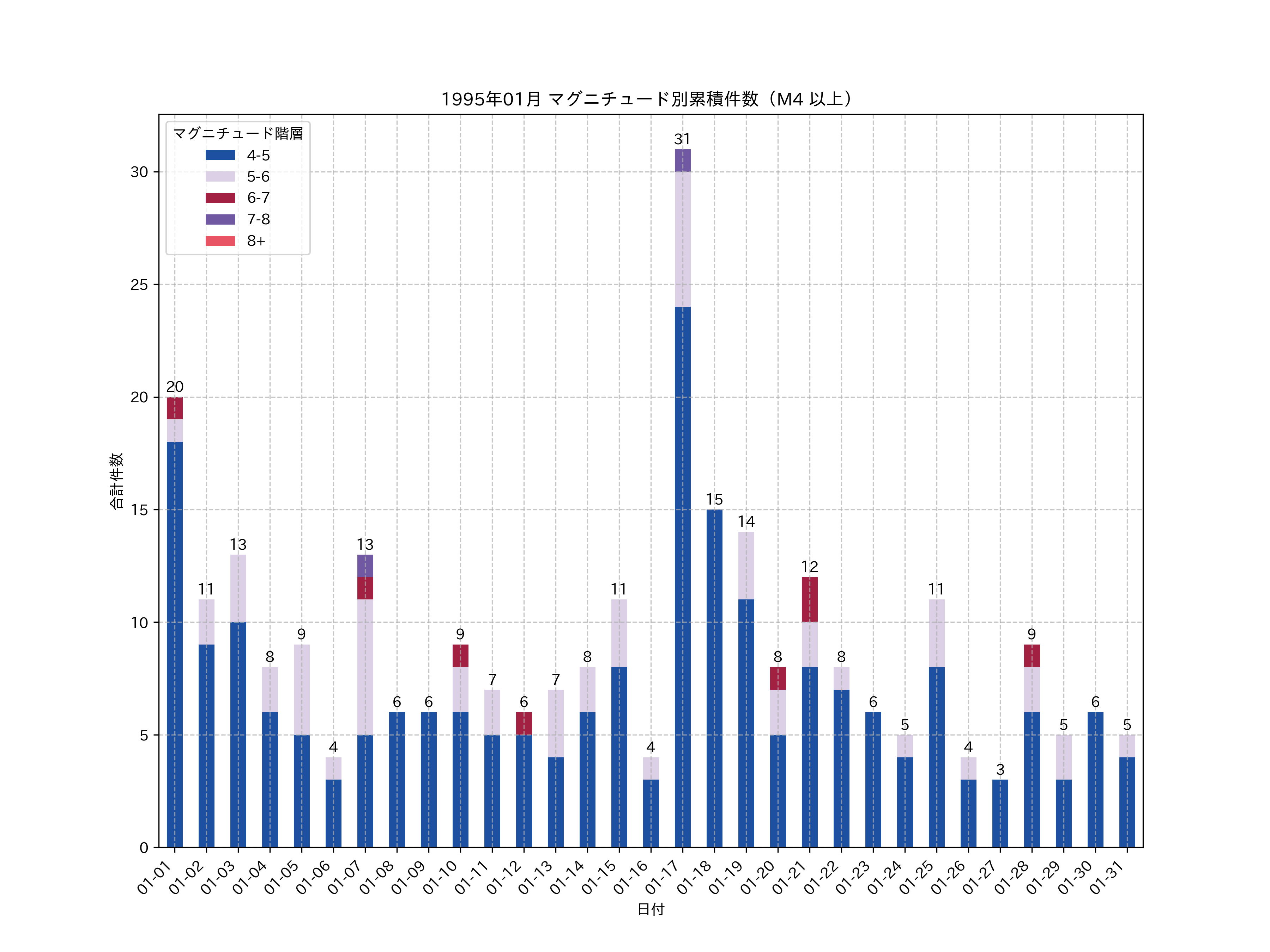Screen dimensions: 1270x952
Task: Click the purple segment on 01-07 bar
Action: click(365, 566)
